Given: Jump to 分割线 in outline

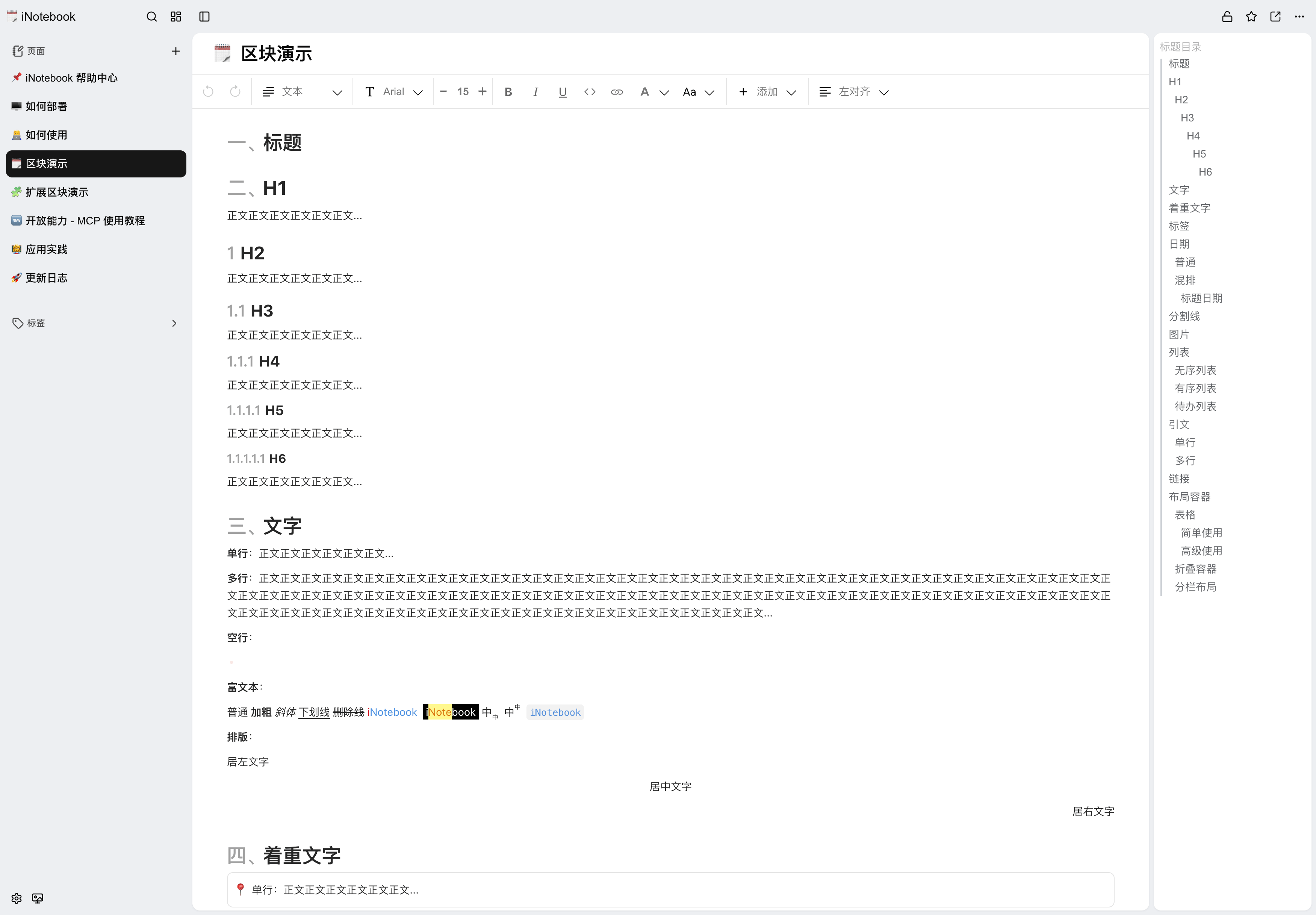Looking at the screenshot, I should click(x=1184, y=317).
